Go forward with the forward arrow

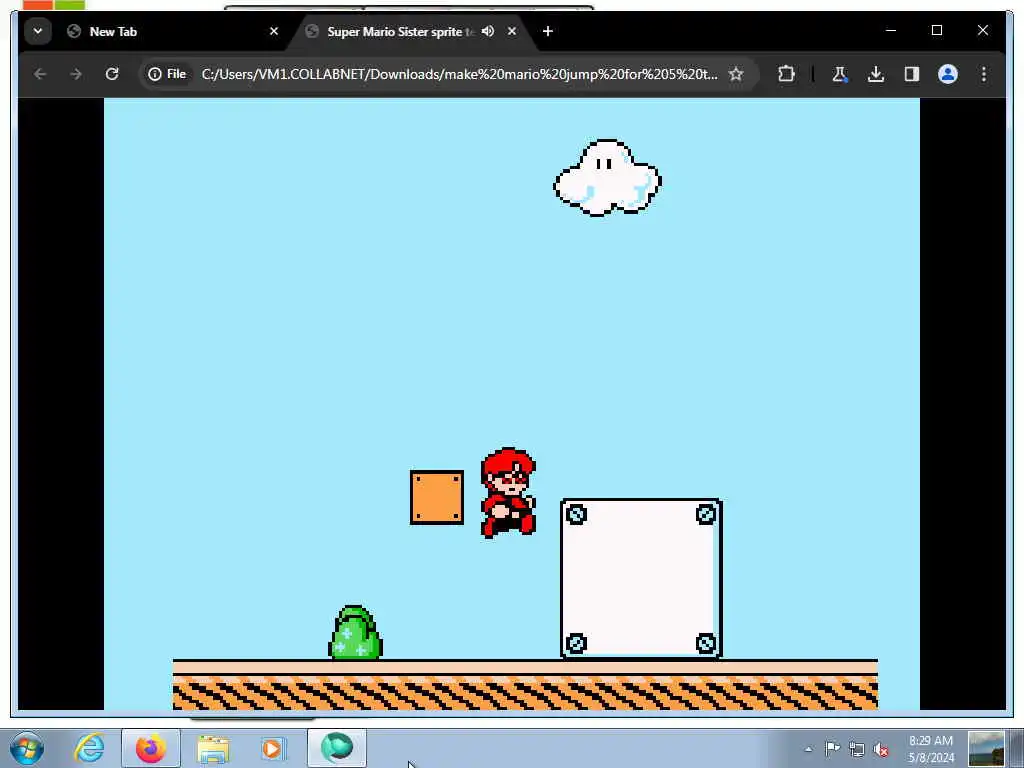[x=76, y=74]
